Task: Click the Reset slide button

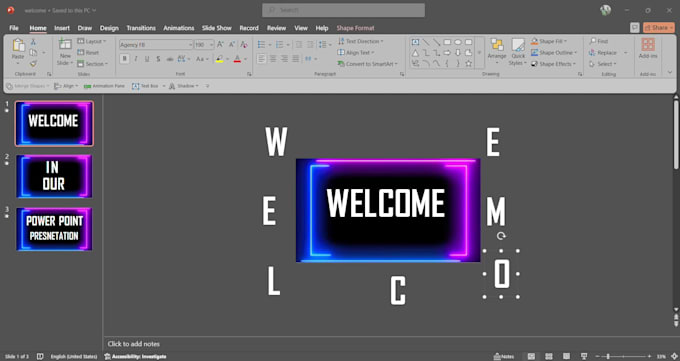Action: (x=88, y=53)
